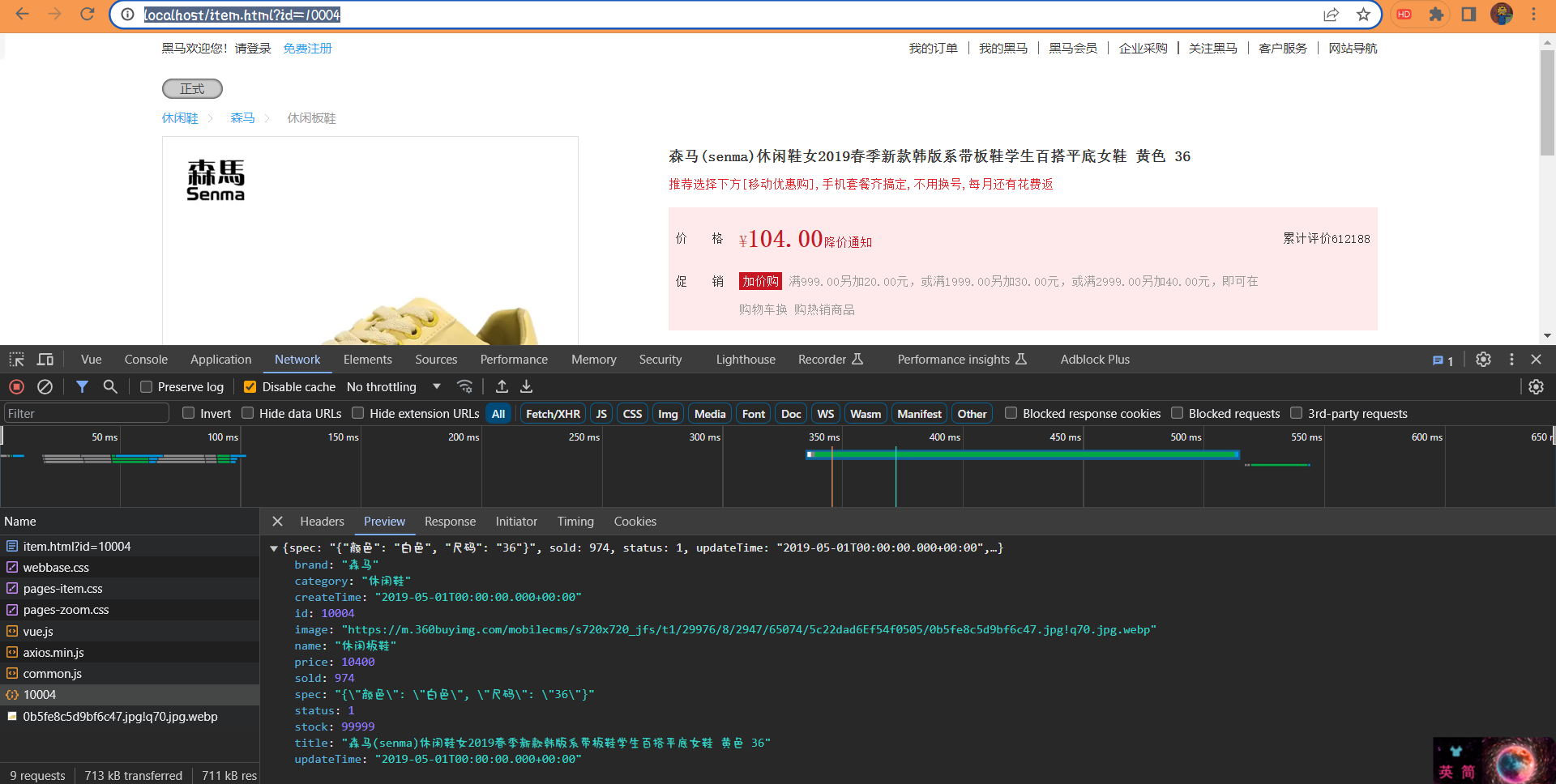Toggle the browser side panel icon
This screenshot has height=784, width=1556.
(x=1468, y=15)
